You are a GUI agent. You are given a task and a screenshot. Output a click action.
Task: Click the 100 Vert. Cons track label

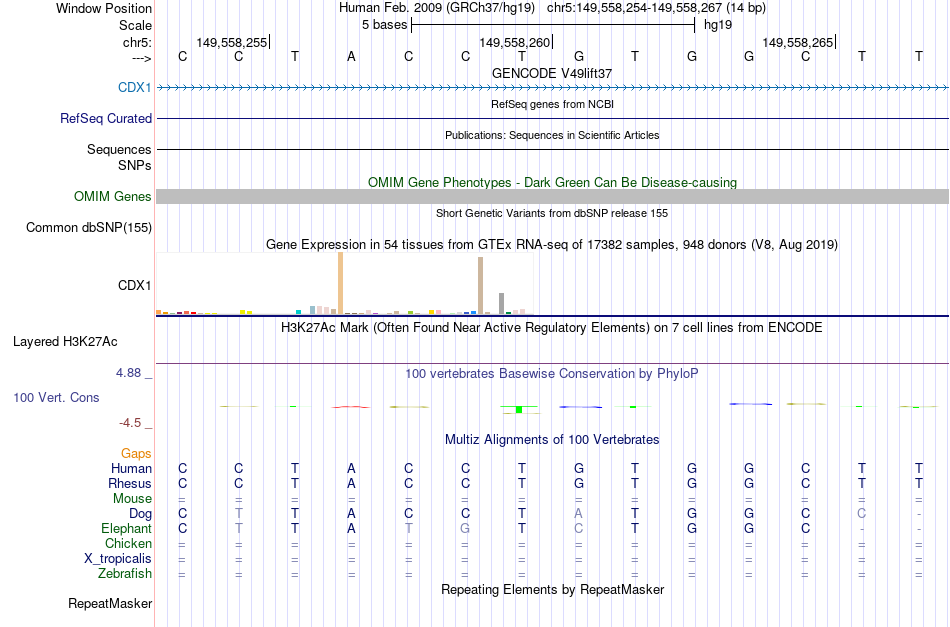pyautogui.click(x=56, y=397)
